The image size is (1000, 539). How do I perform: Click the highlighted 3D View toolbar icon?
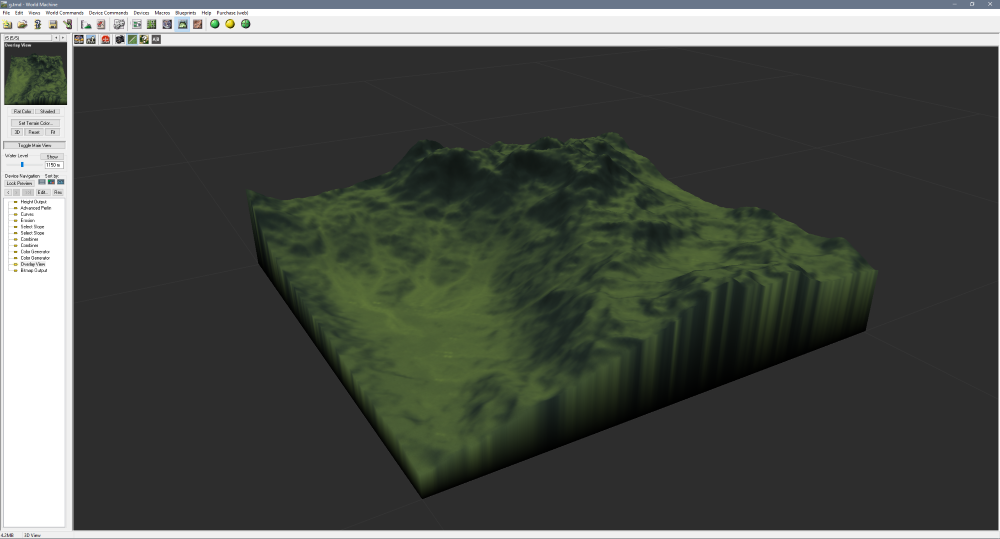[182, 24]
